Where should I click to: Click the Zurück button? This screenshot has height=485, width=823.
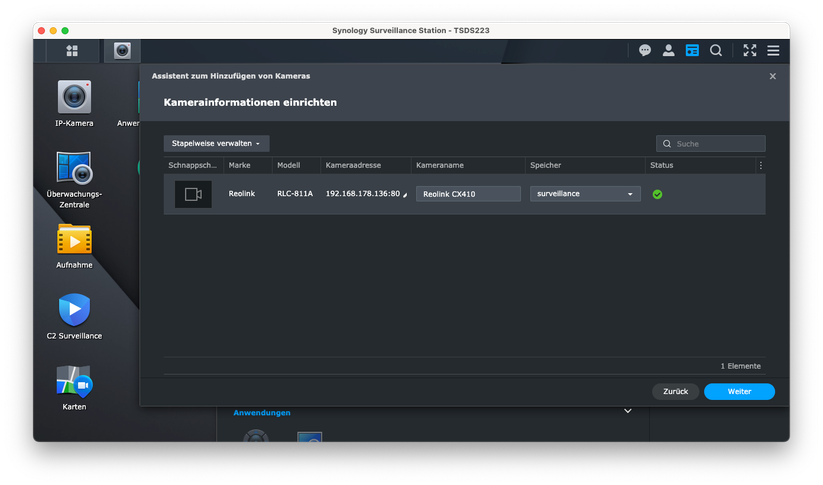(676, 392)
